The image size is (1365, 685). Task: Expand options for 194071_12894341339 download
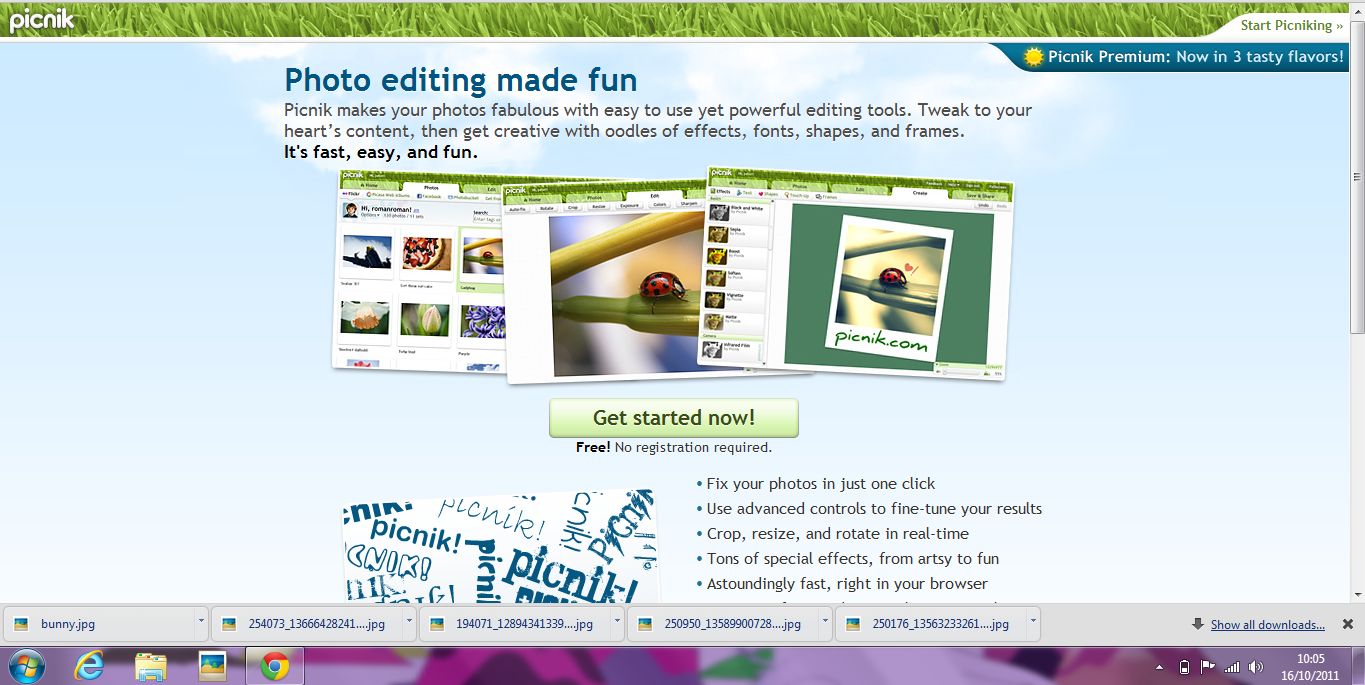click(617, 621)
